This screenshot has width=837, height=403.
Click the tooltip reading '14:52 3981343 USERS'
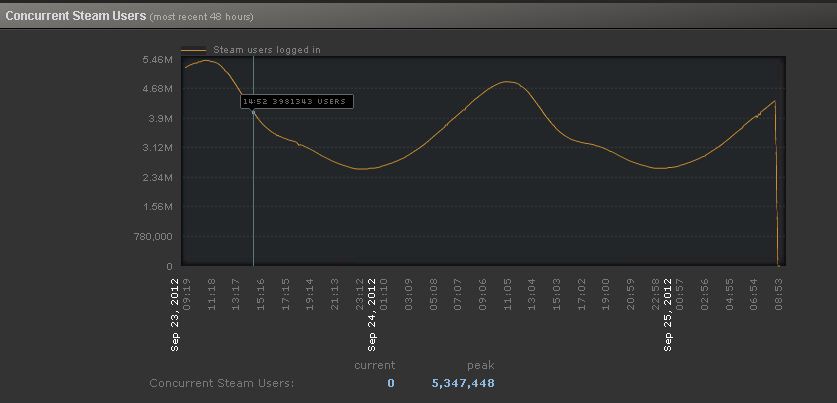pyautogui.click(x=296, y=101)
